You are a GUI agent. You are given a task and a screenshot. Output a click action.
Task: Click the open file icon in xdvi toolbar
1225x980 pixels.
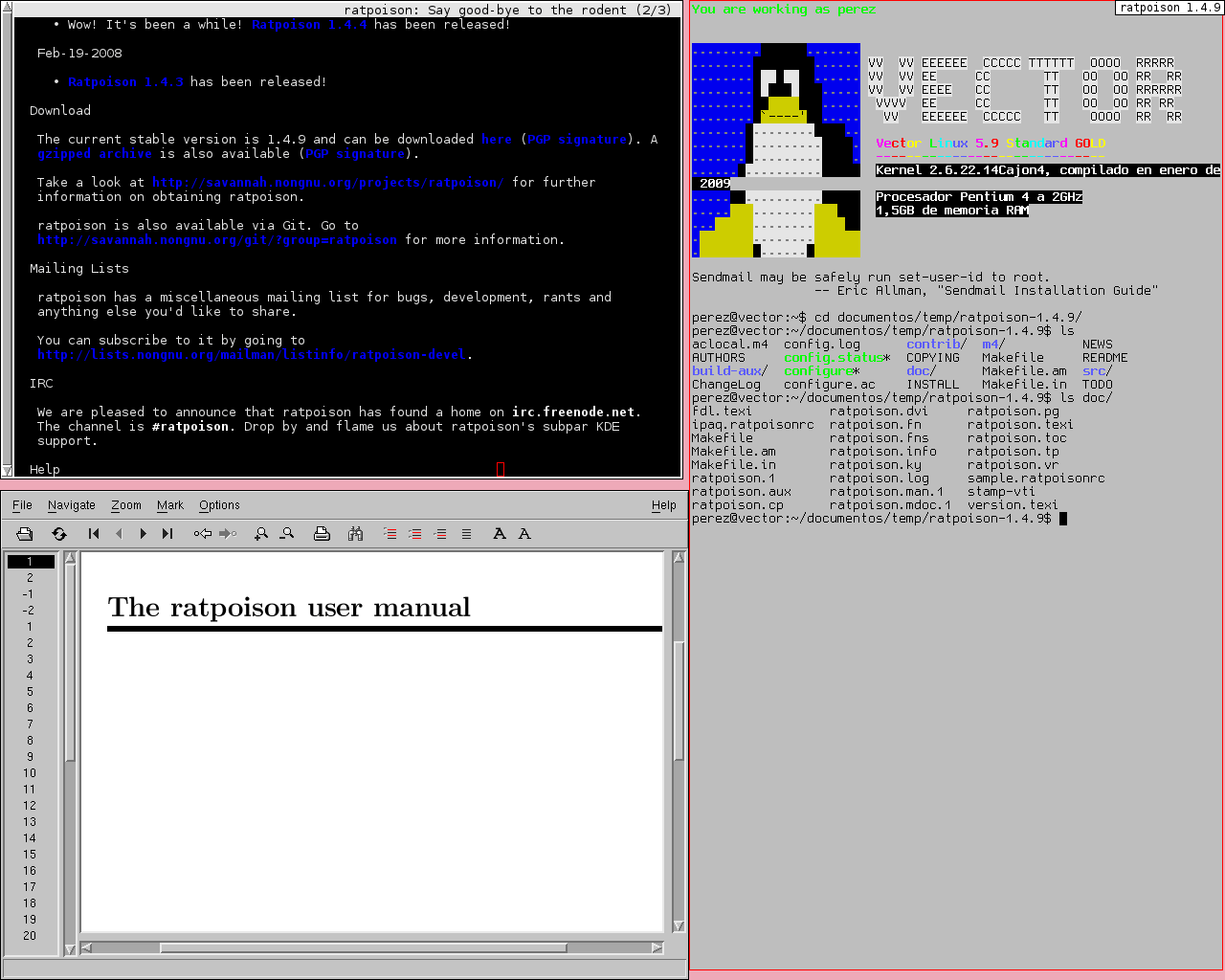coord(25,534)
